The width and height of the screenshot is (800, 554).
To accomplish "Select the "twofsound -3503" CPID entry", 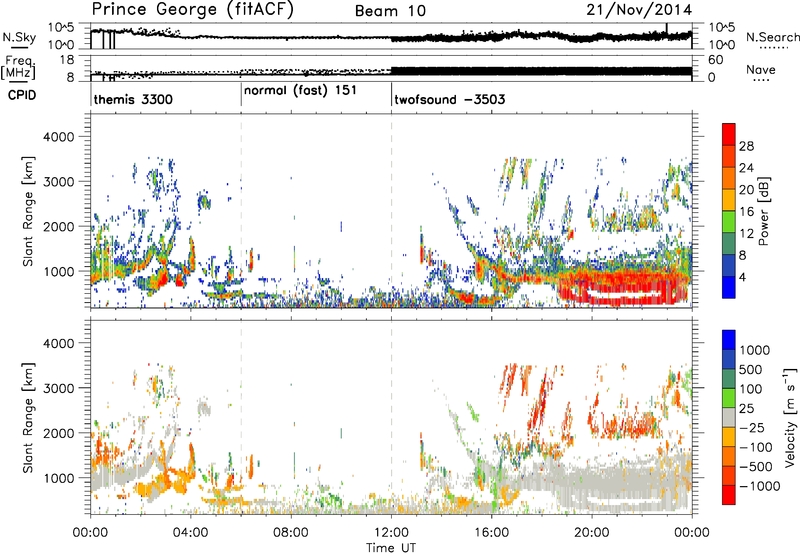I will pos(449,99).
